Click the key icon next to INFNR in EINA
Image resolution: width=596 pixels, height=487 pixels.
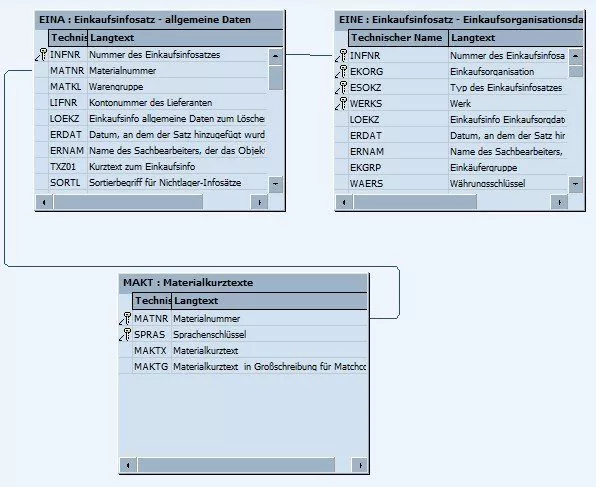click(41, 55)
